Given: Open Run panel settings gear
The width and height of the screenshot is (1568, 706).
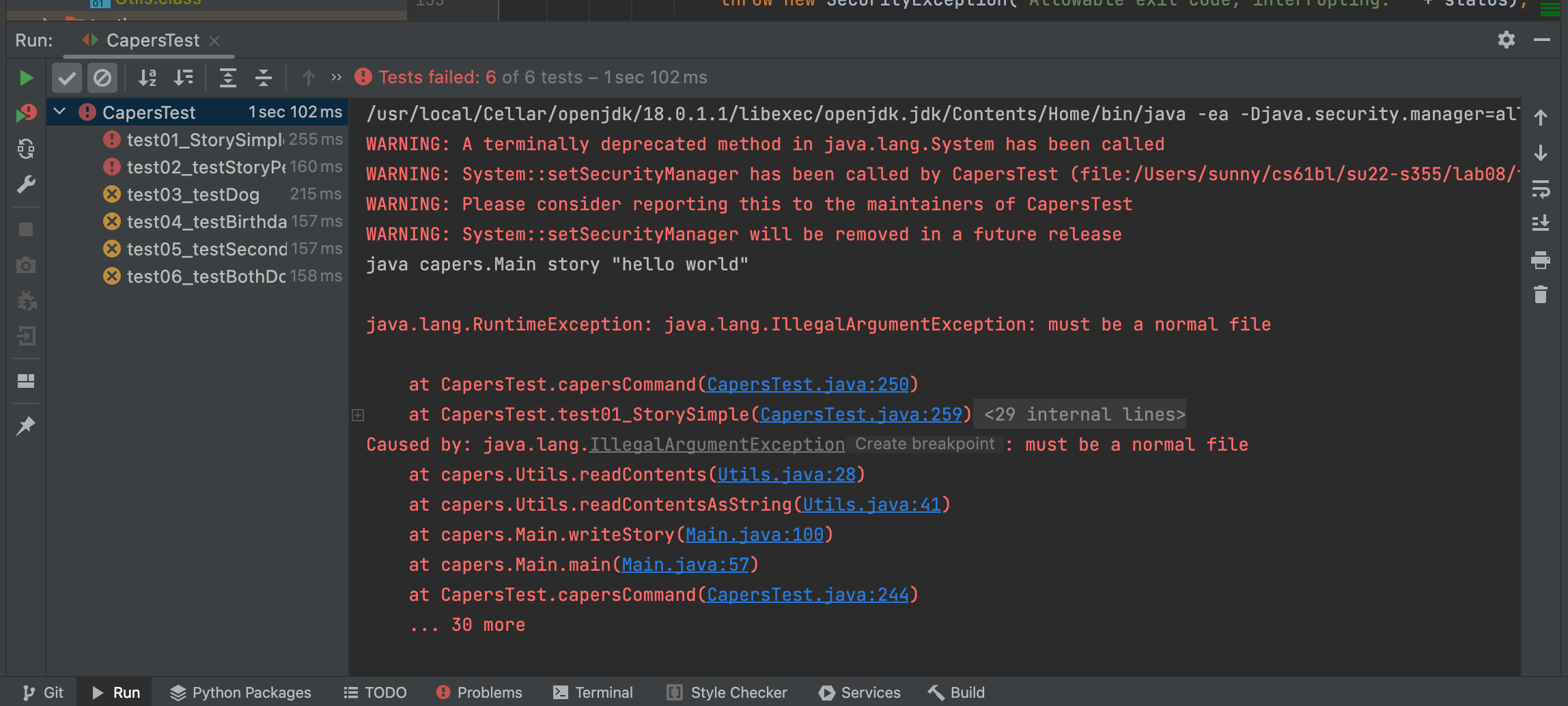Looking at the screenshot, I should pos(1506,40).
